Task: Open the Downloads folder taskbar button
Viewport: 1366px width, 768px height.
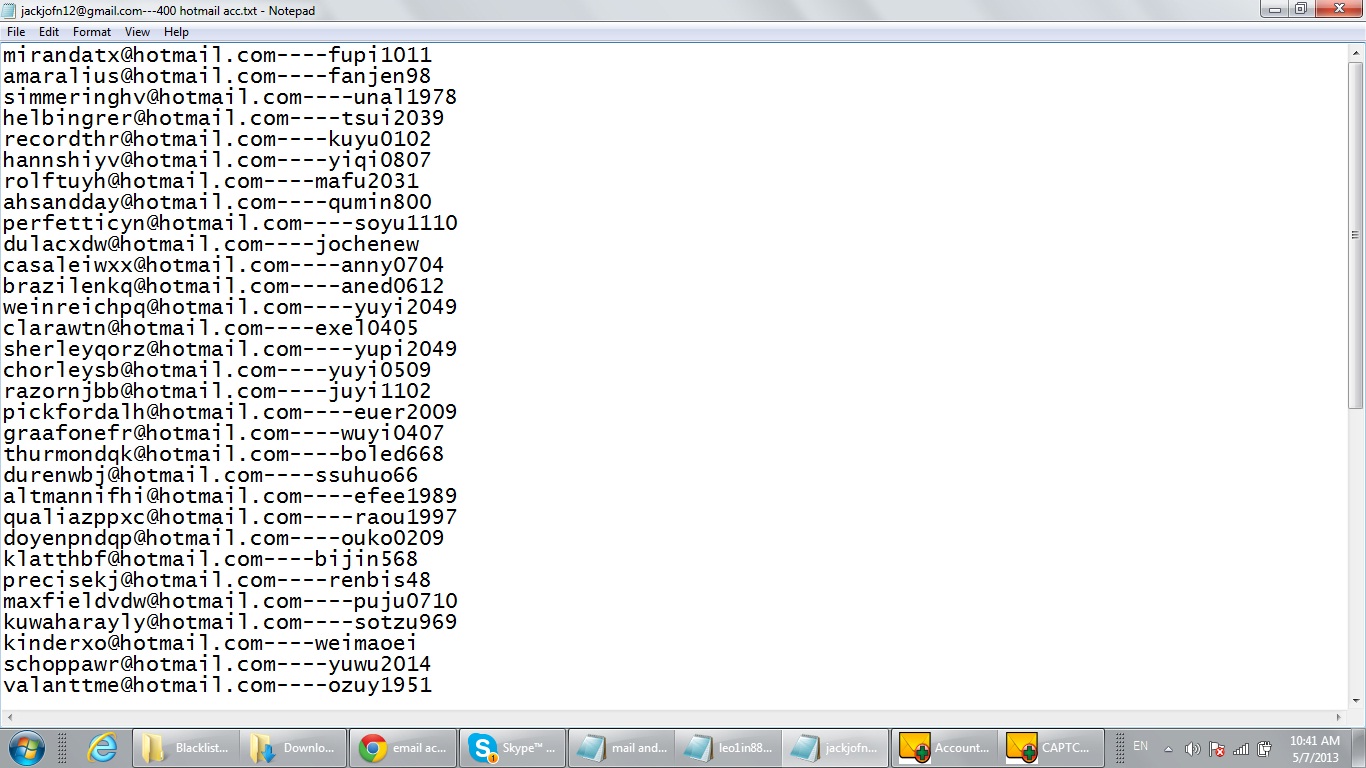Action: [294, 747]
